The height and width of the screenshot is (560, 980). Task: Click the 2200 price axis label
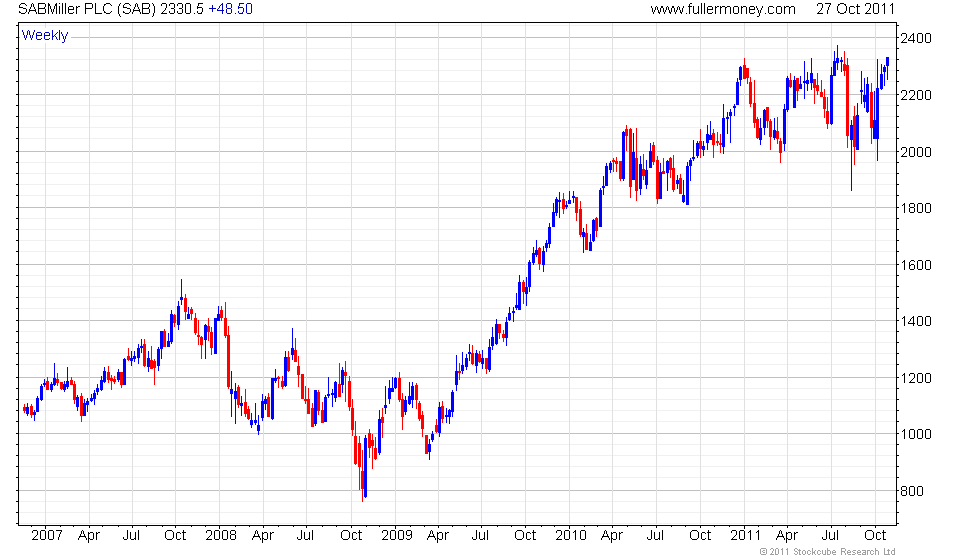(x=916, y=95)
